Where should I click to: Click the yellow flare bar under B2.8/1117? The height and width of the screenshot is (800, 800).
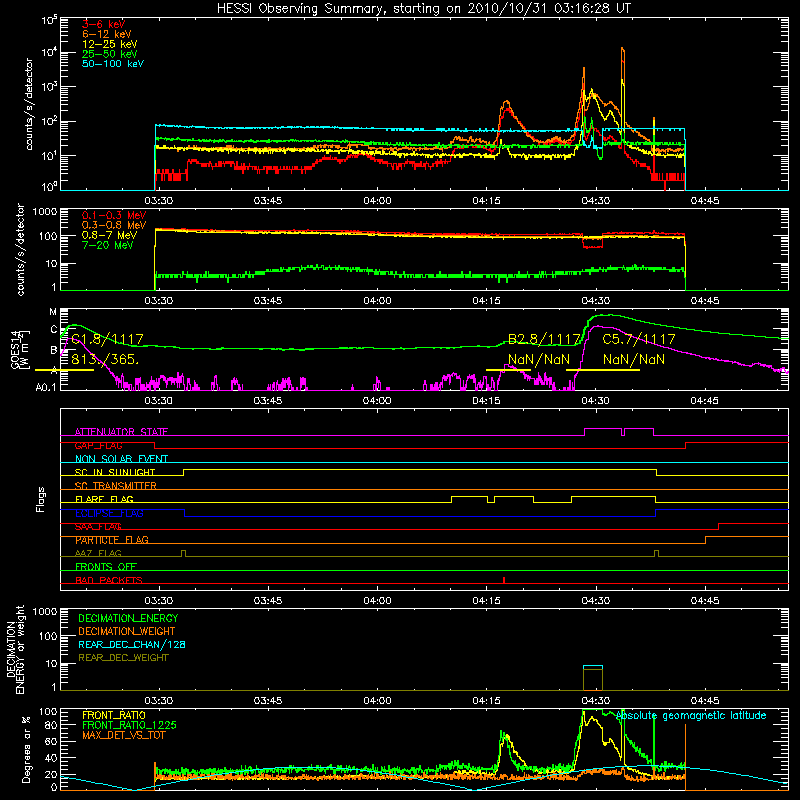coord(508,369)
